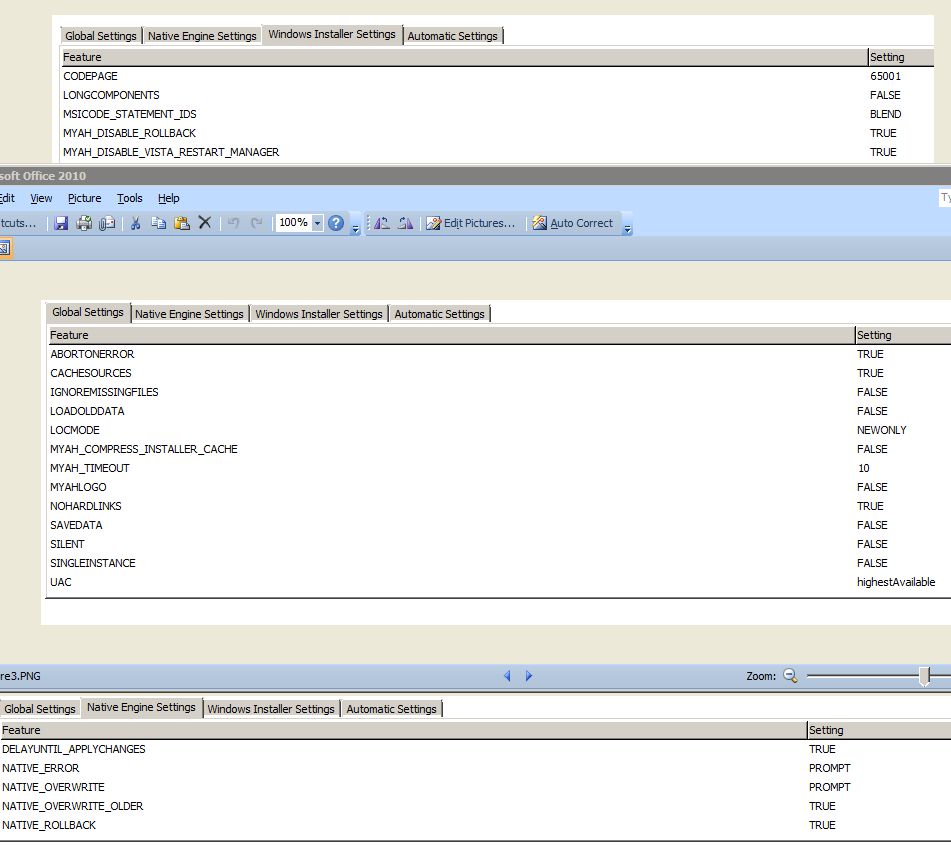Select the MYAH_DISABLE_VISTA_RESTART_MANAGER row
Screen dimensions: 951x858
click(x=497, y=152)
